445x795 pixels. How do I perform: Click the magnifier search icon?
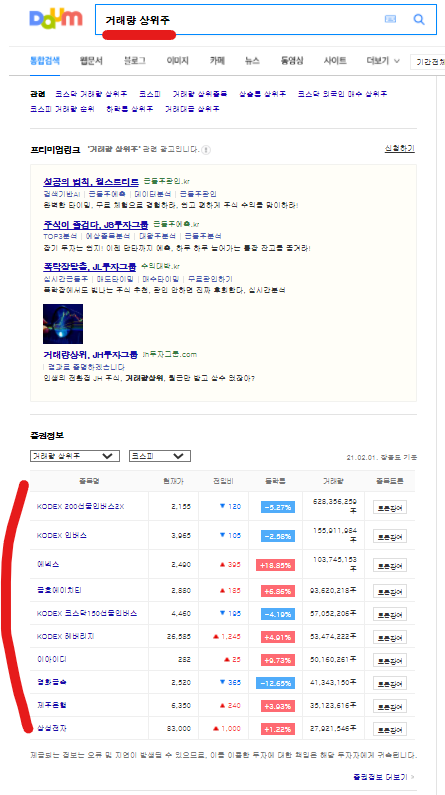[x=419, y=19]
